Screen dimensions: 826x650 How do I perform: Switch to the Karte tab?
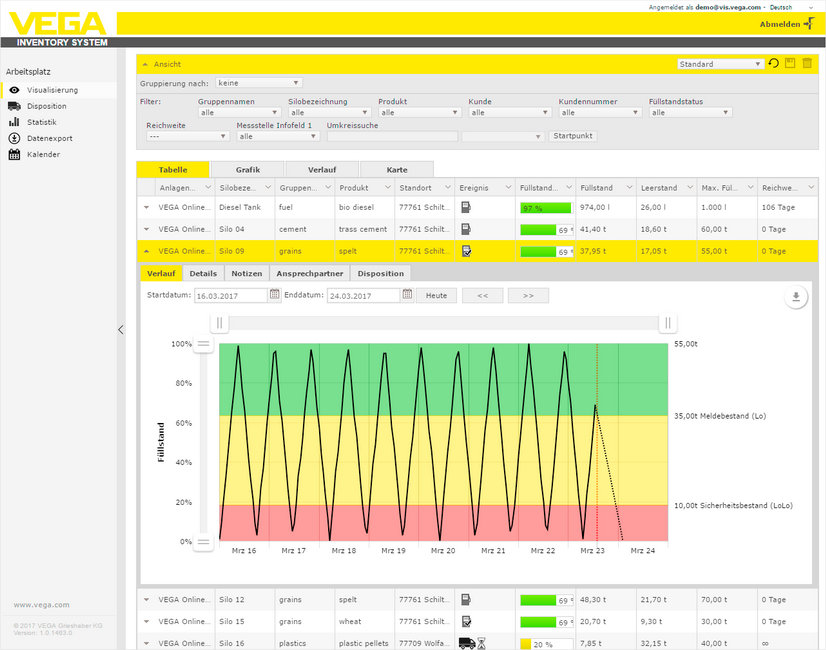[x=397, y=170]
